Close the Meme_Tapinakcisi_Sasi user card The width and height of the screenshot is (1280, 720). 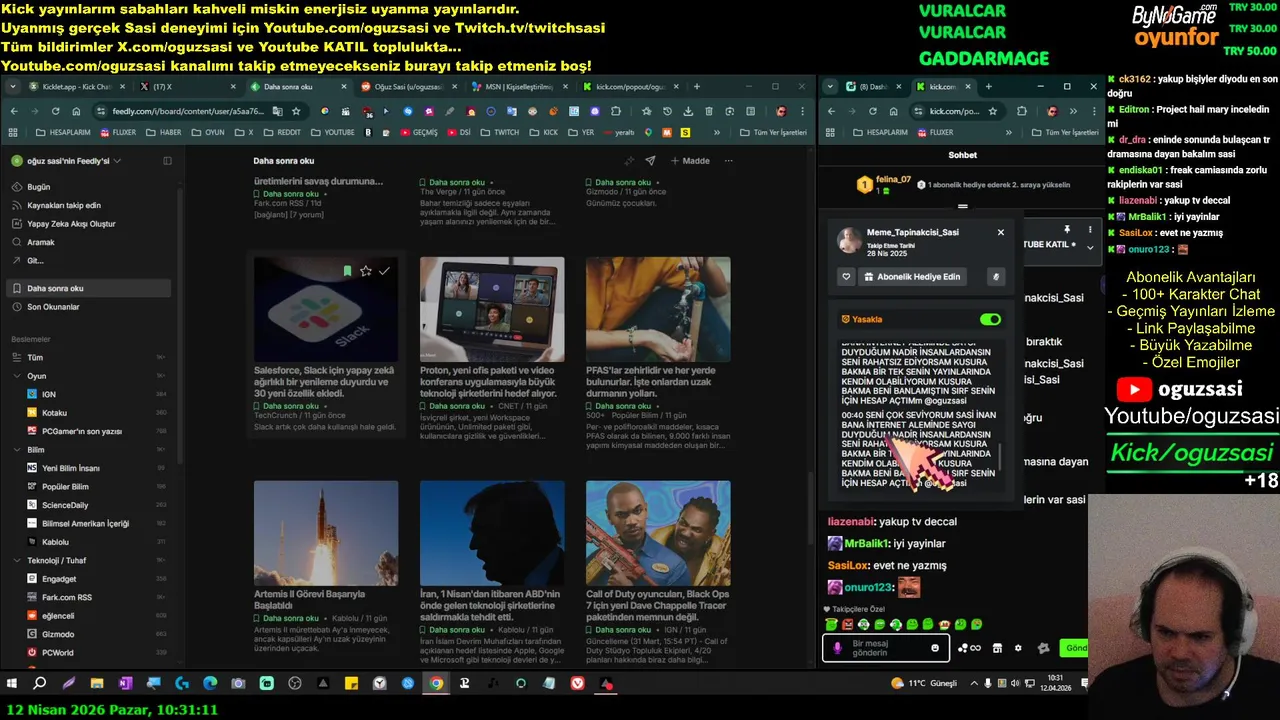click(x=1000, y=232)
